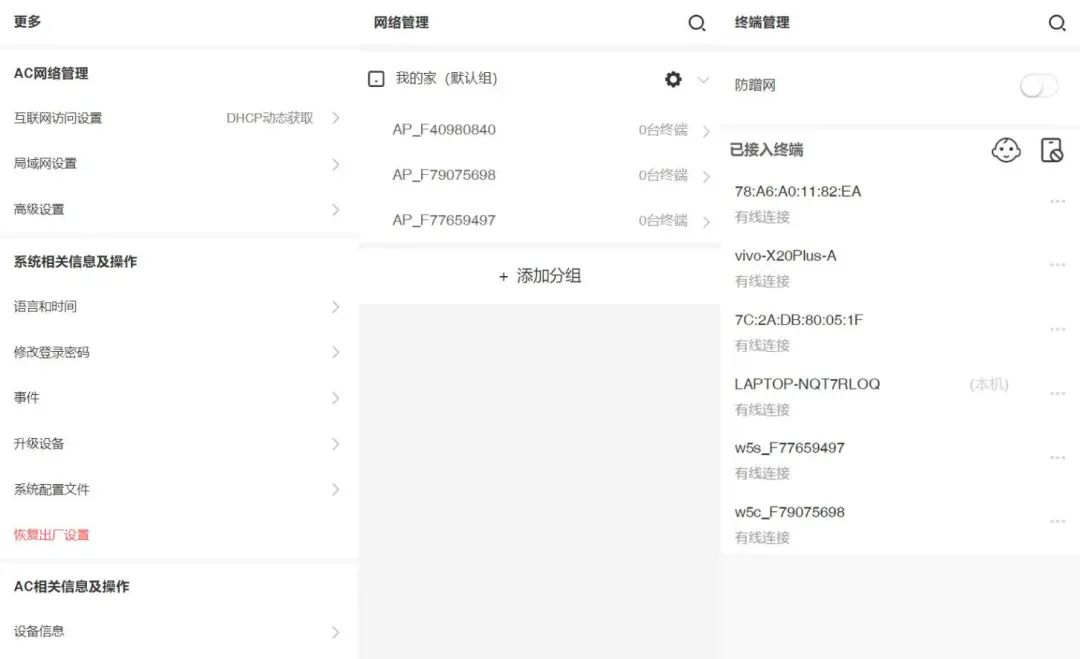Open 局域网设置 menu item
Image resolution: width=1080 pixels, height=659 pixels.
coord(178,164)
